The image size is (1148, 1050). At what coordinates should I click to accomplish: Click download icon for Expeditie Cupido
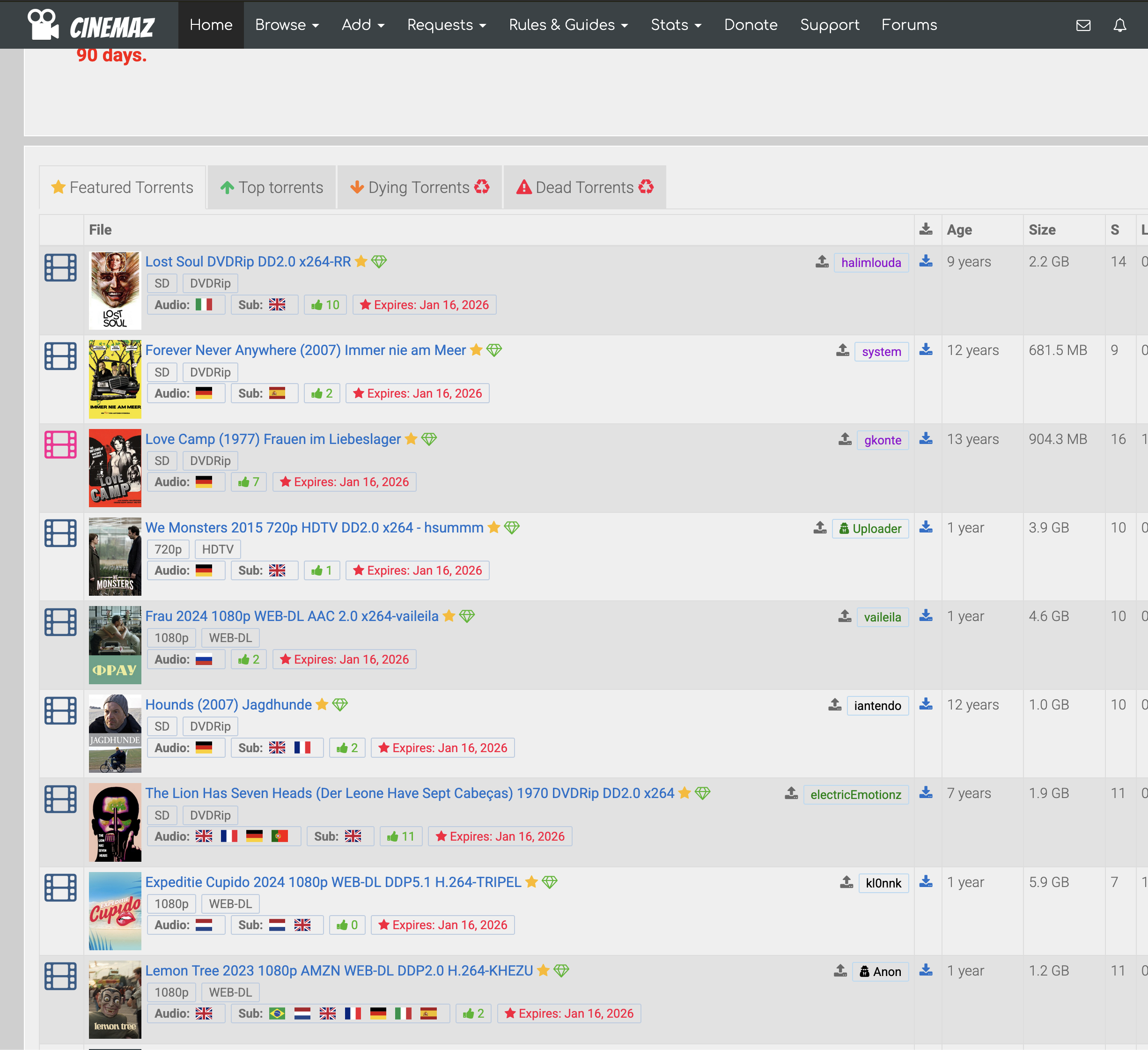(x=926, y=881)
